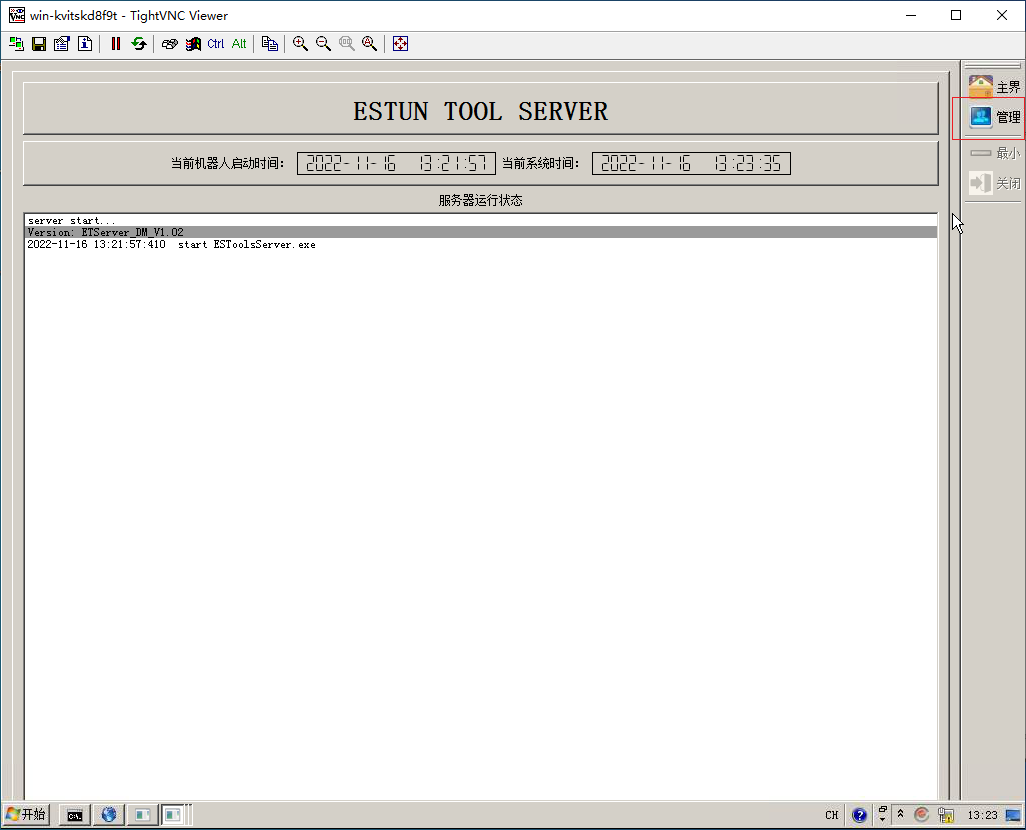Select the 'Version: ETServer_DM_V1.02' log line

point(481,232)
